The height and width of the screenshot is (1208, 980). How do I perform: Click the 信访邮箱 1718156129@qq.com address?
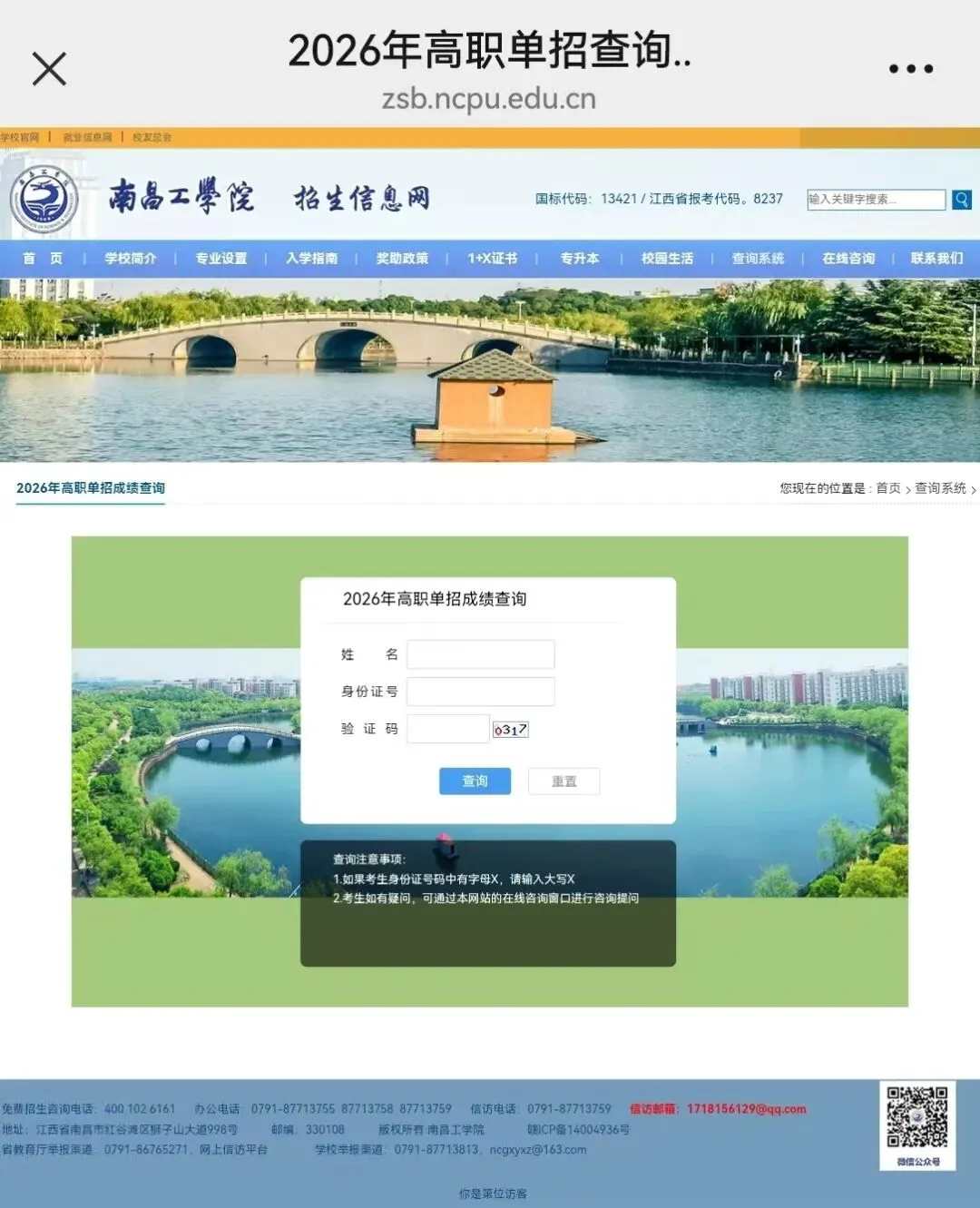(718, 1109)
